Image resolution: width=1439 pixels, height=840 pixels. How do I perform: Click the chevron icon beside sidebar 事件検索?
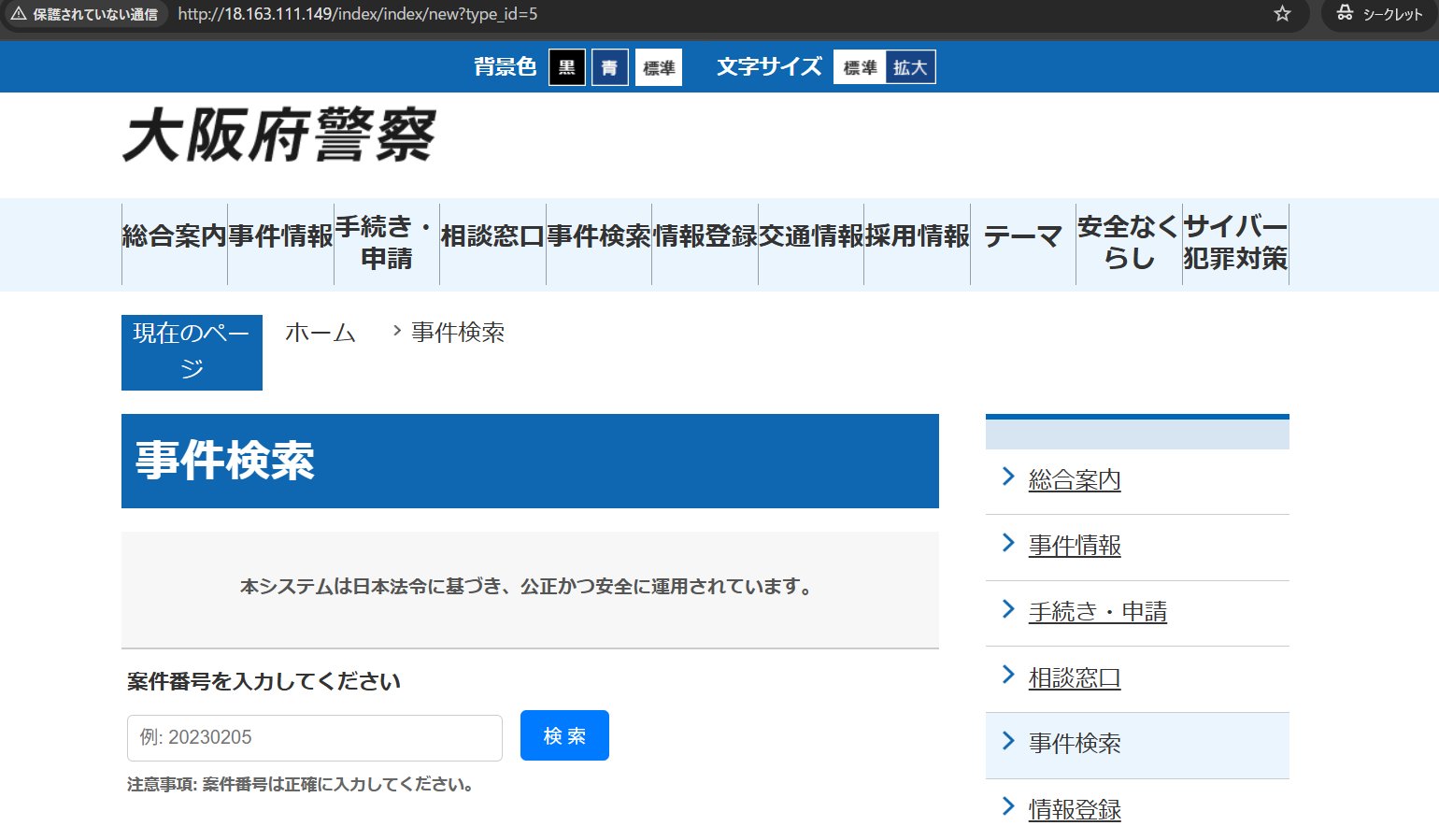1008,741
